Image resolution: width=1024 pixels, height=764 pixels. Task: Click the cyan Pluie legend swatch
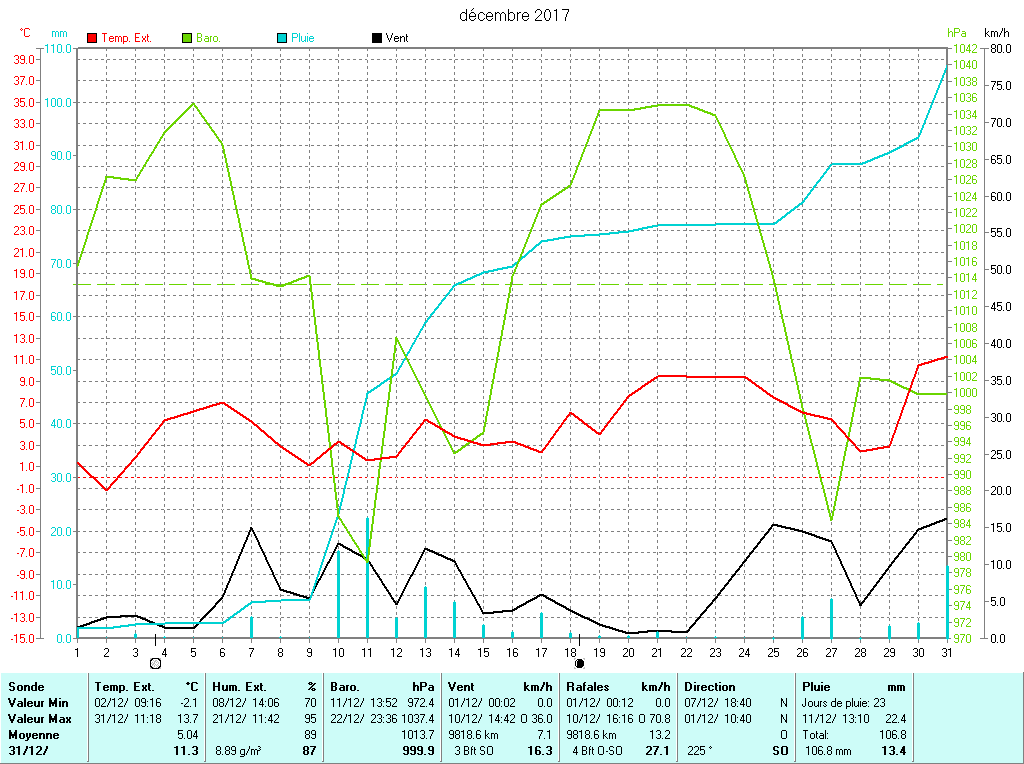[x=282, y=38]
